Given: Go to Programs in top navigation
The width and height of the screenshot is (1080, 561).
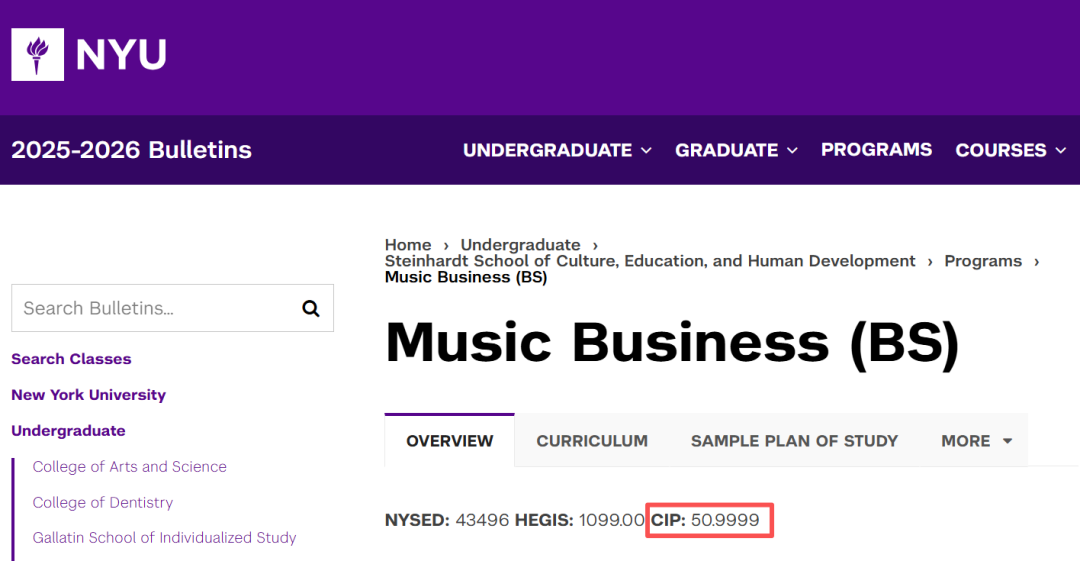Looking at the screenshot, I should coord(876,150).
